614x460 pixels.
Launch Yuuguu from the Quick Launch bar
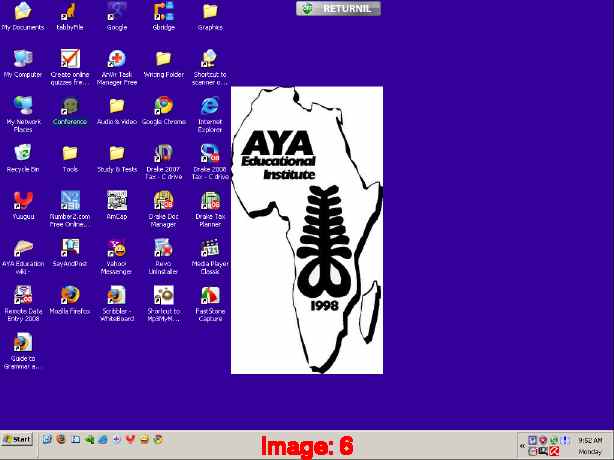click(130, 439)
